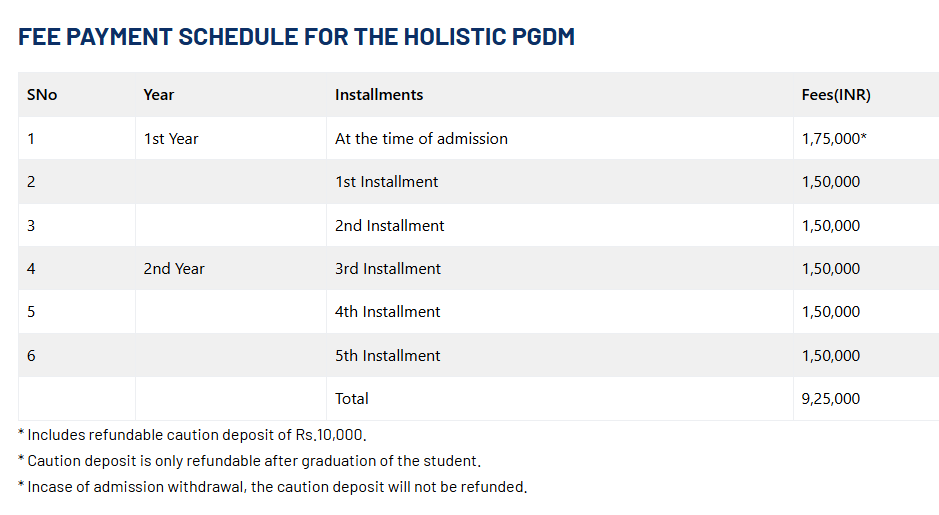The image size is (939, 515).
Task: Select the SNo column header
Action: tap(42, 95)
